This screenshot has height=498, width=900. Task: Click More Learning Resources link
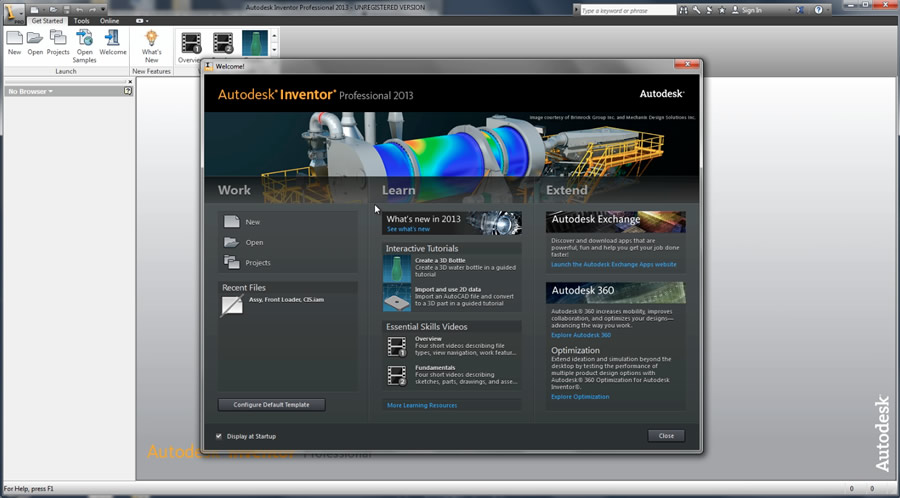pos(422,405)
